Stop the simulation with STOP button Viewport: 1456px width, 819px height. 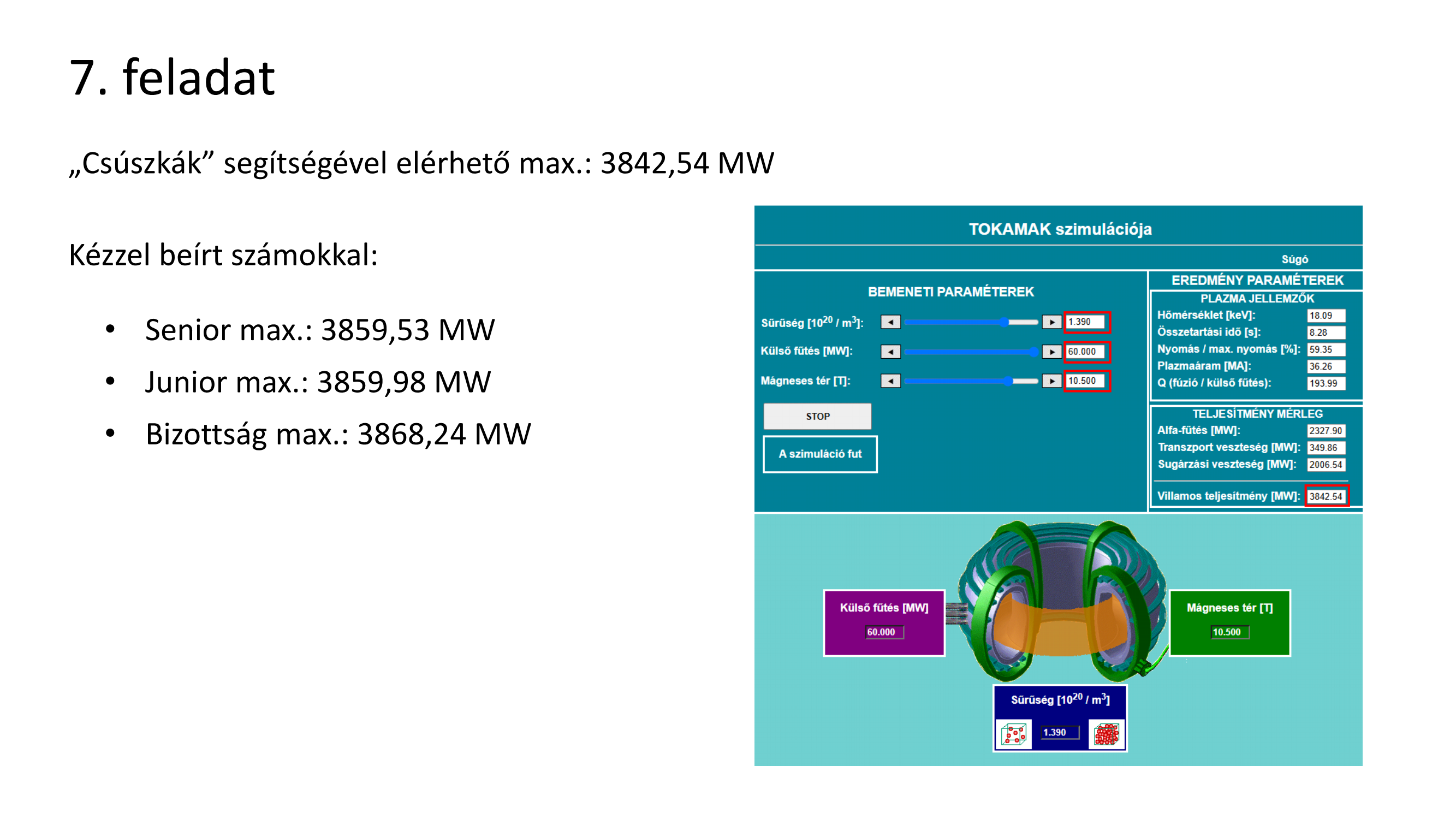[x=817, y=416]
